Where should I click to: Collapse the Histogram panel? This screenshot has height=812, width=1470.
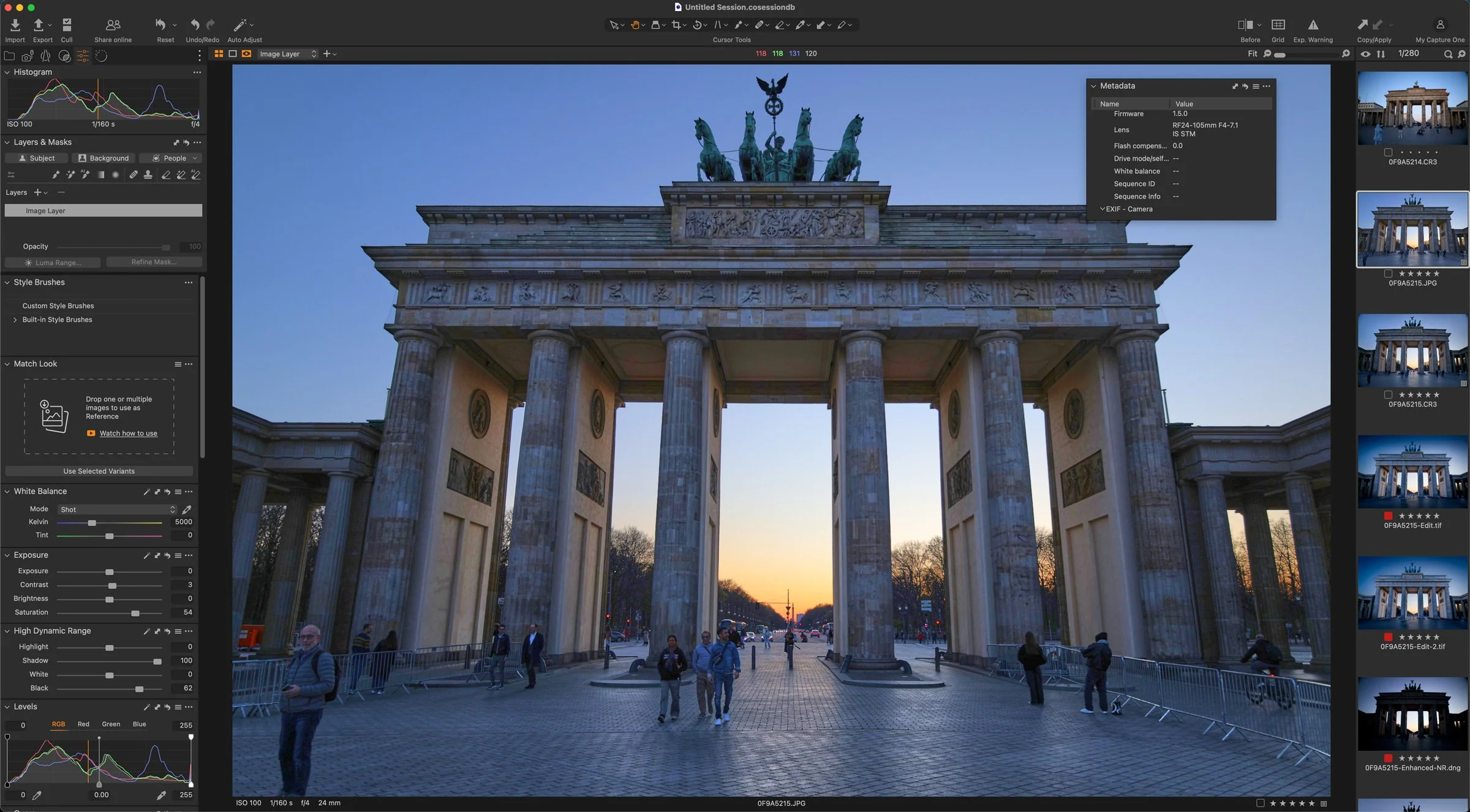(7, 72)
